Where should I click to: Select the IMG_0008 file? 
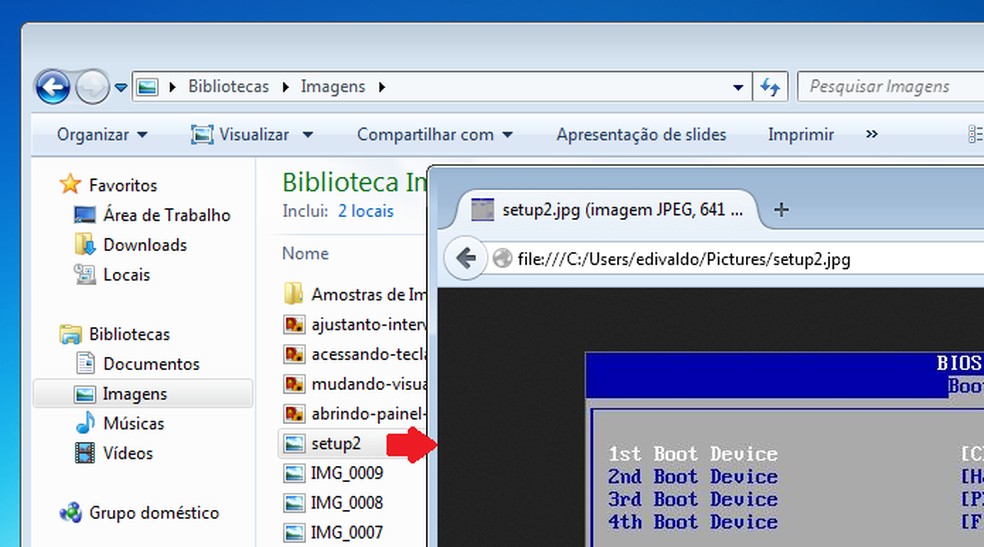click(x=346, y=503)
